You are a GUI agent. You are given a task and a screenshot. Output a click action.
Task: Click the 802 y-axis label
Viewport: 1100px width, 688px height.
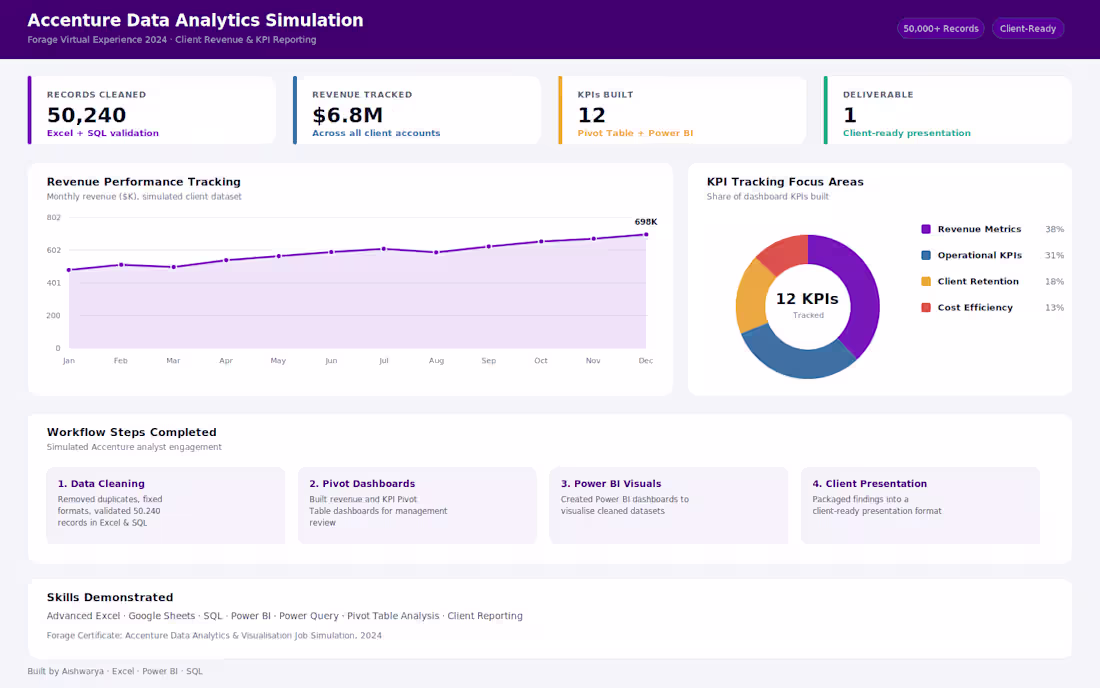(53, 217)
